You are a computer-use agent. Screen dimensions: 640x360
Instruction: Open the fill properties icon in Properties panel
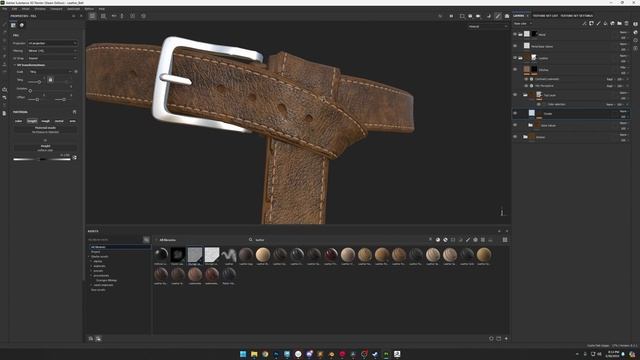point(13,25)
